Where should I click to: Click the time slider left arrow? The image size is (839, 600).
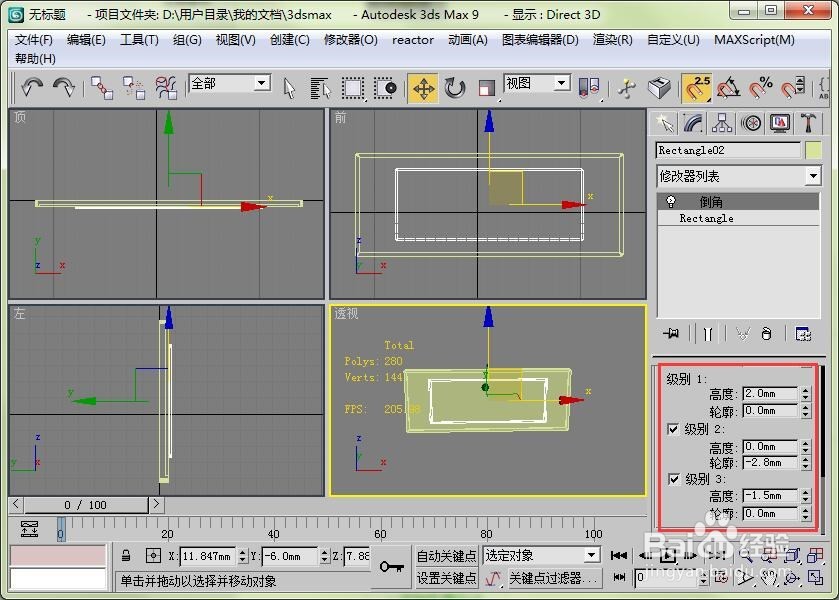tap(16, 504)
